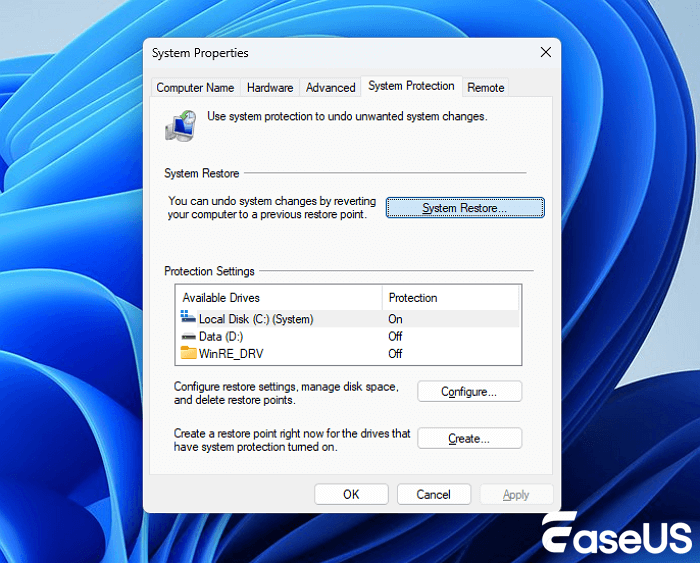This screenshot has height=563, width=700.
Task: Click the On status for Local Disk
Action: [395, 319]
